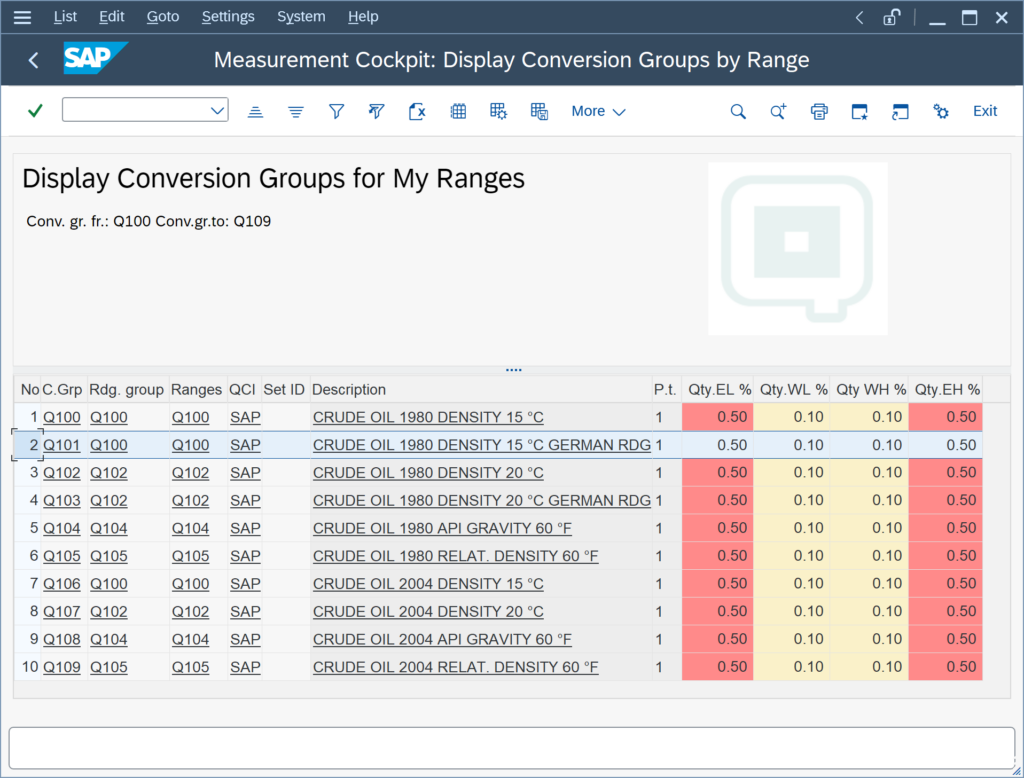Sort the list in ascending order
The image size is (1024, 778).
click(x=255, y=112)
